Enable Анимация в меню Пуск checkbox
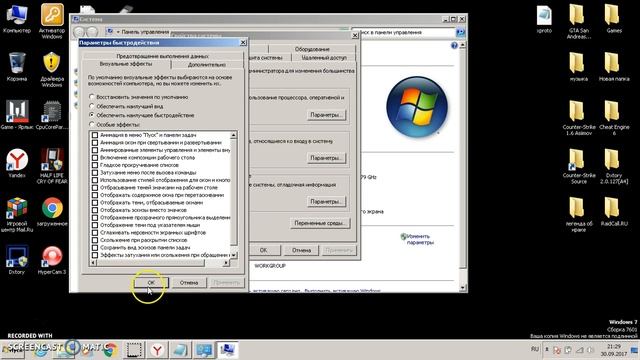Screen dimensions: 640x360 coord(95,135)
